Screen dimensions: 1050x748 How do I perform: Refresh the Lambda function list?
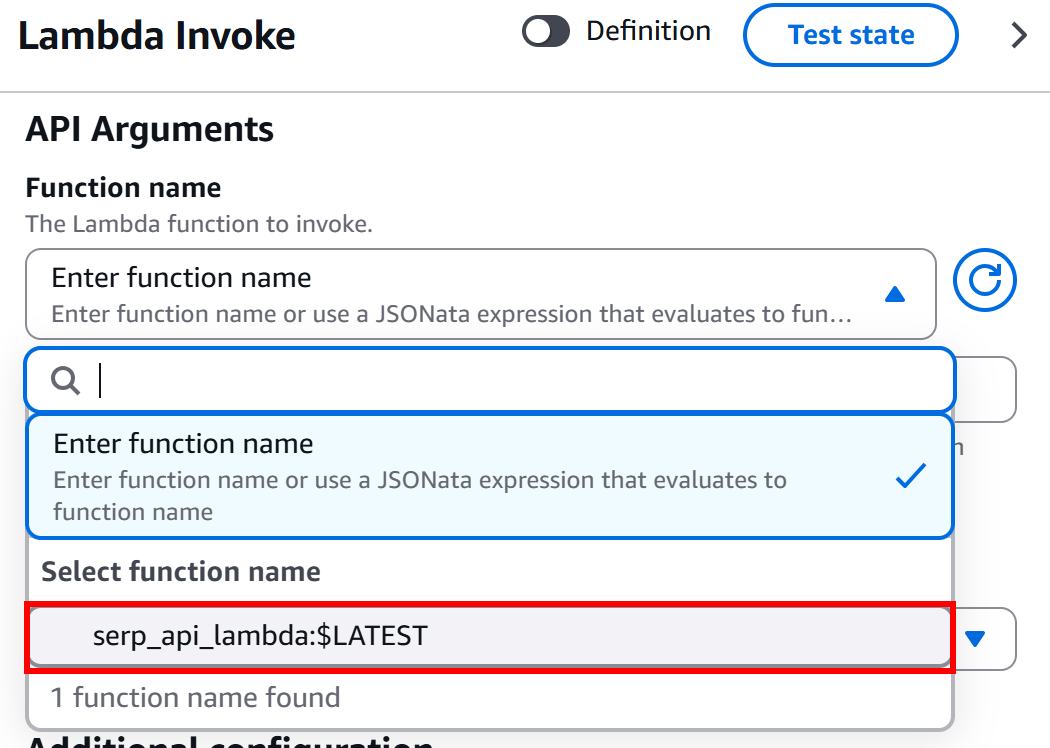tap(984, 281)
